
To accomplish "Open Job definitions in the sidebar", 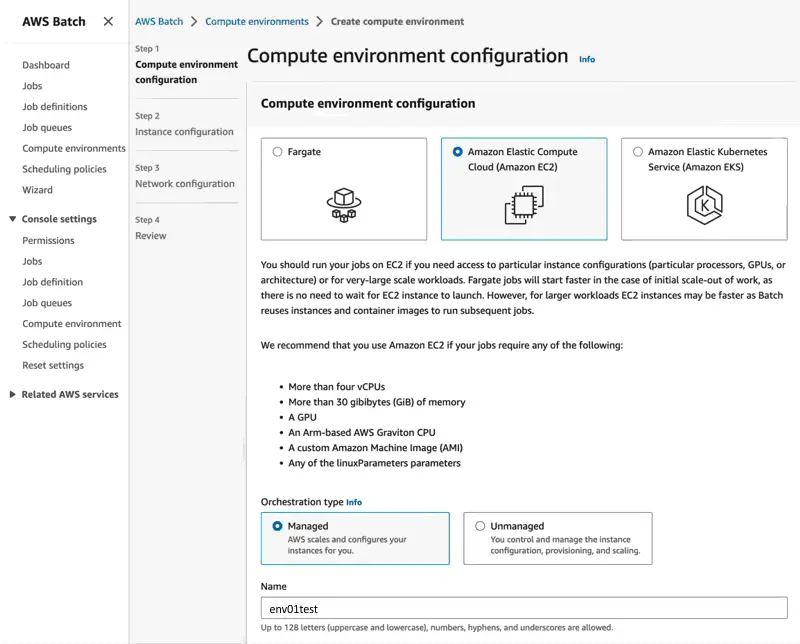I will pyautogui.click(x=55, y=107).
